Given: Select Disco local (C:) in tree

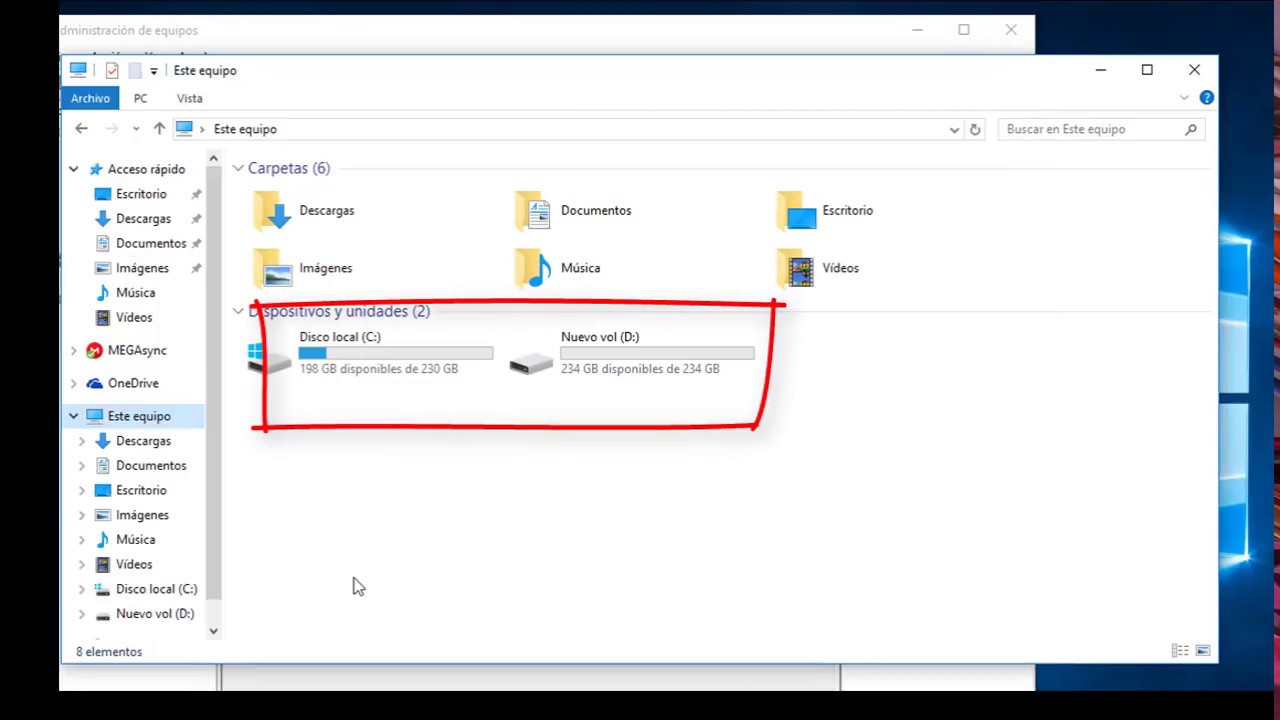Looking at the screenshot, I should point(156,589).
